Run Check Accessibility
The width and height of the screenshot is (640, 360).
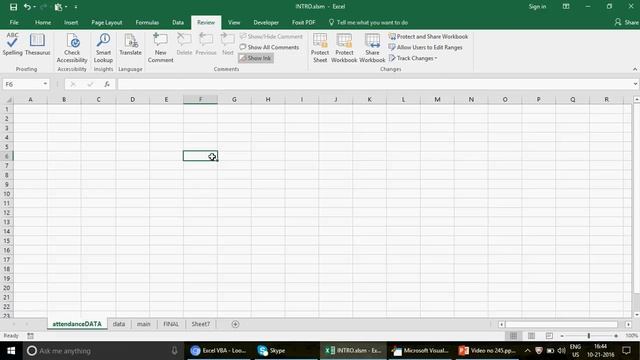pyautogui.click(x=72, y=48)
